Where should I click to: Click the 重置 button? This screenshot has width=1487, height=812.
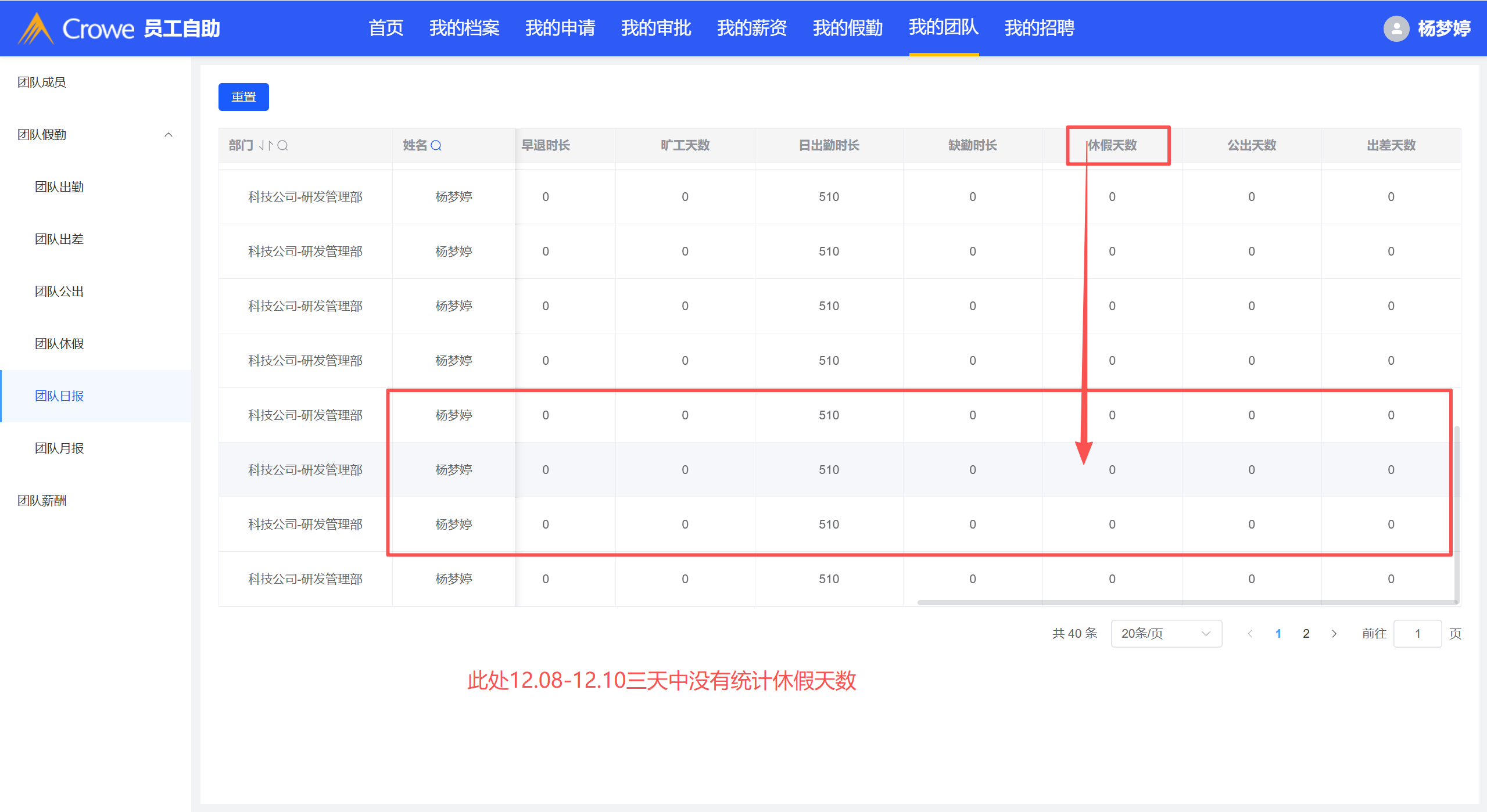click(243, 97)
